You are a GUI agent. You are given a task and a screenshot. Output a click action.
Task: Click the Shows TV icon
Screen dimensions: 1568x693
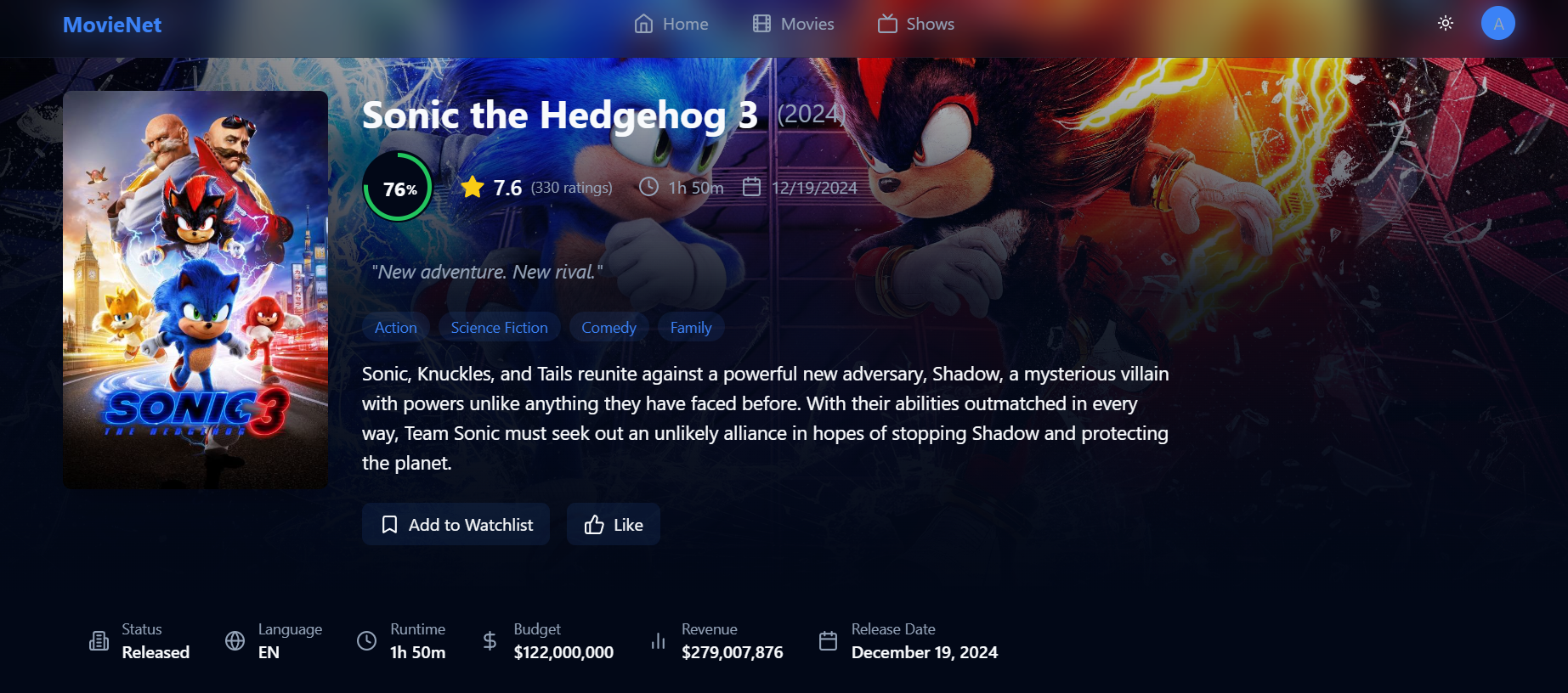[887, 24]
